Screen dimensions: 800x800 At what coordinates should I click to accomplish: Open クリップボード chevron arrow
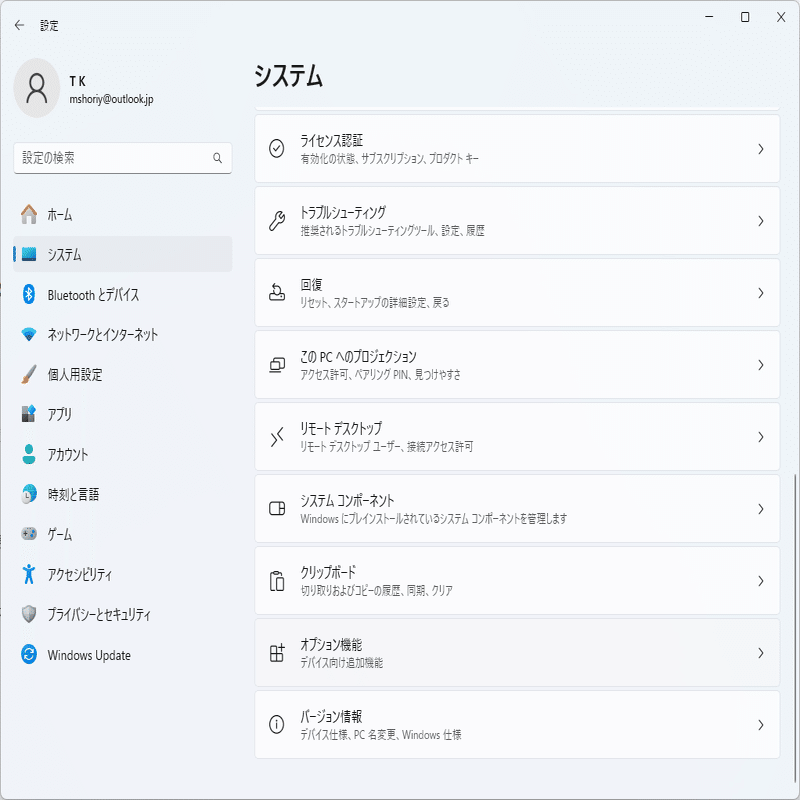coord(761,581)
